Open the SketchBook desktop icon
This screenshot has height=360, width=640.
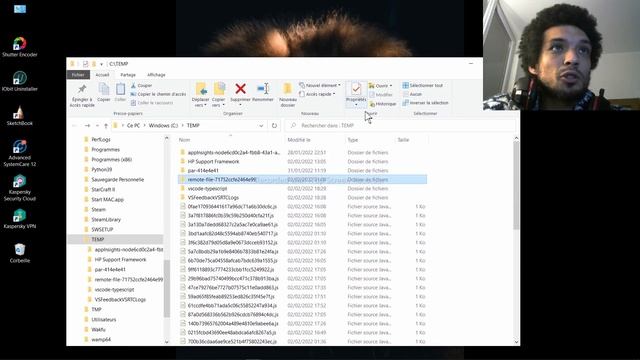(20, 116)
